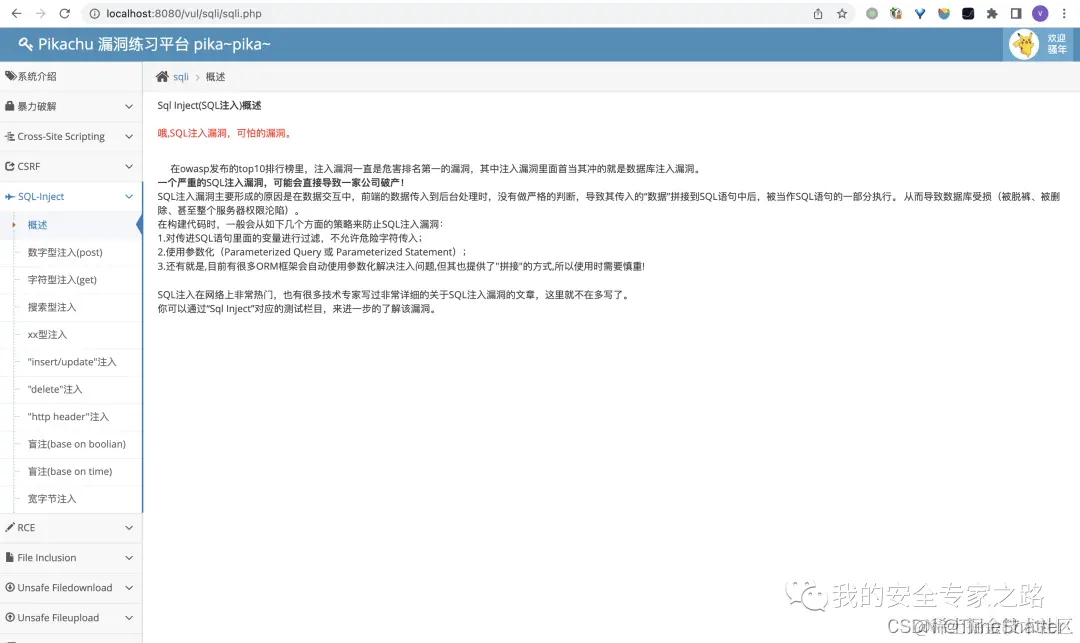
Task: Open the 数字型注入(post) link
Action: (63, 252)
